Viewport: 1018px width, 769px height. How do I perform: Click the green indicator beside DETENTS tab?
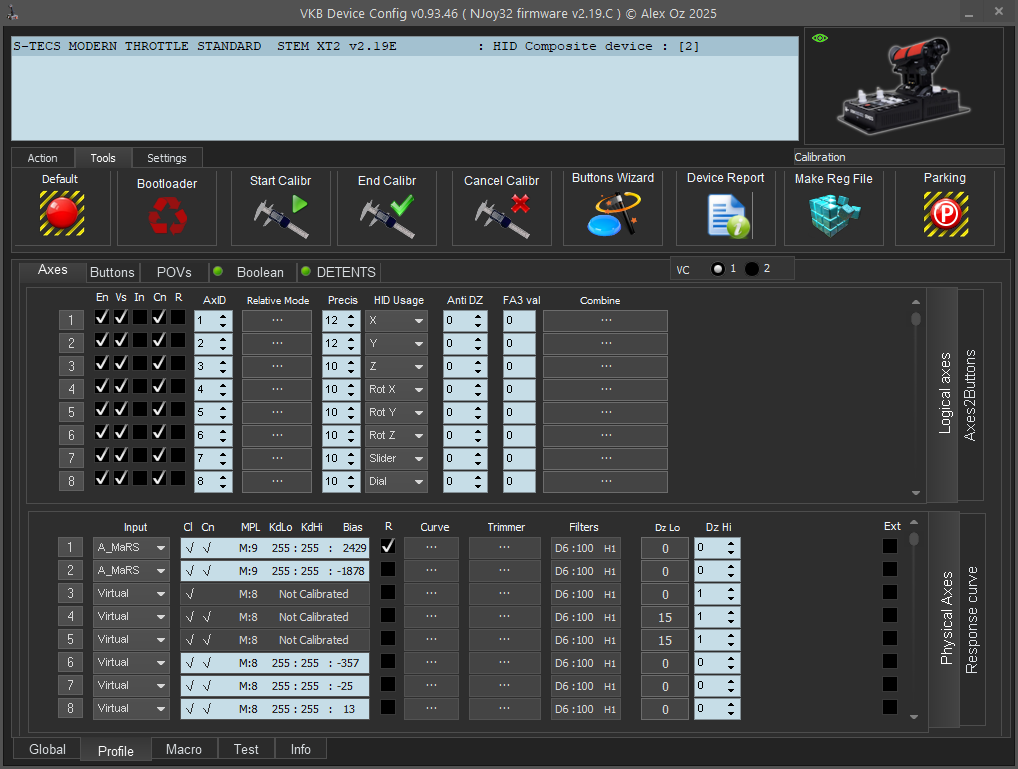point(306,271)
